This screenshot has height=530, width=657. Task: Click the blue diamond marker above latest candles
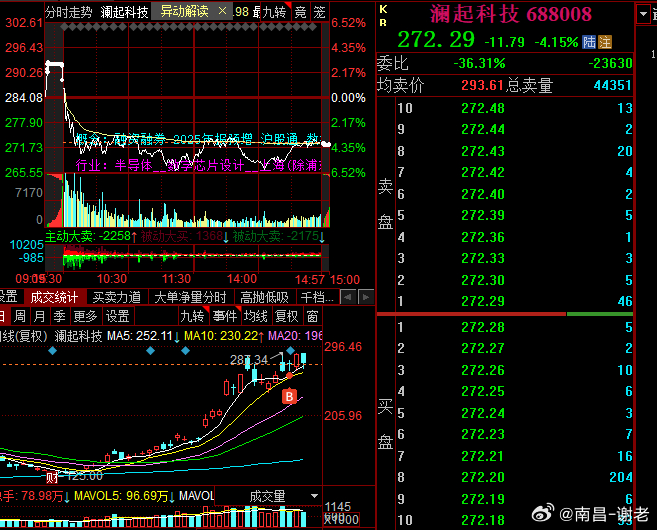(291, 350)
